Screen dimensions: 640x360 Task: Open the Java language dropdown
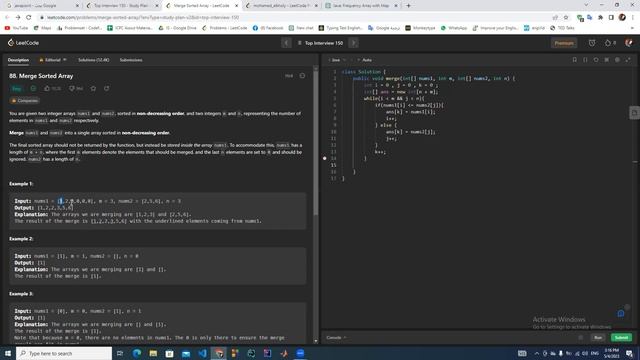338,60
